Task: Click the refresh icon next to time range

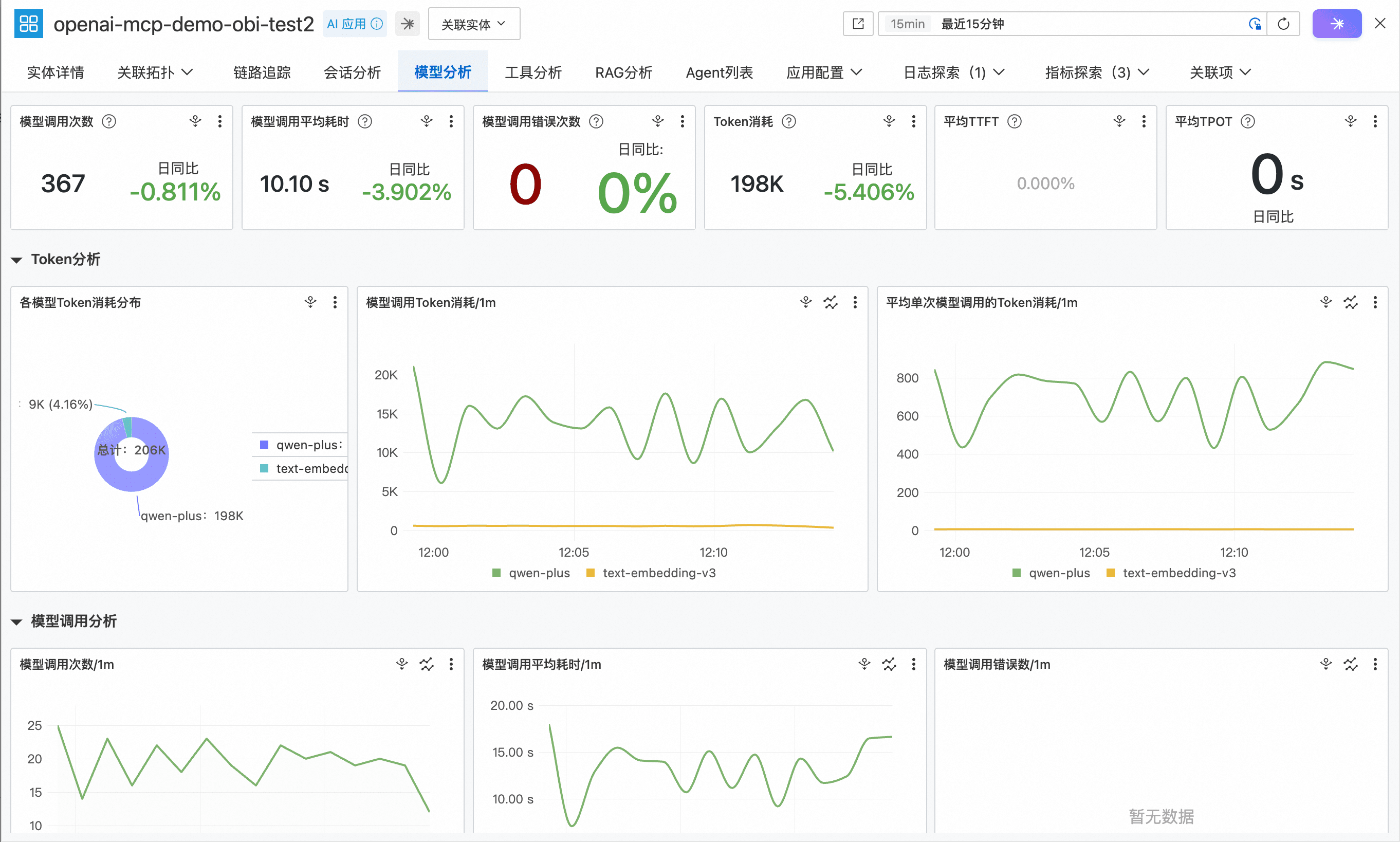Action: click(x=1283, y=24)
